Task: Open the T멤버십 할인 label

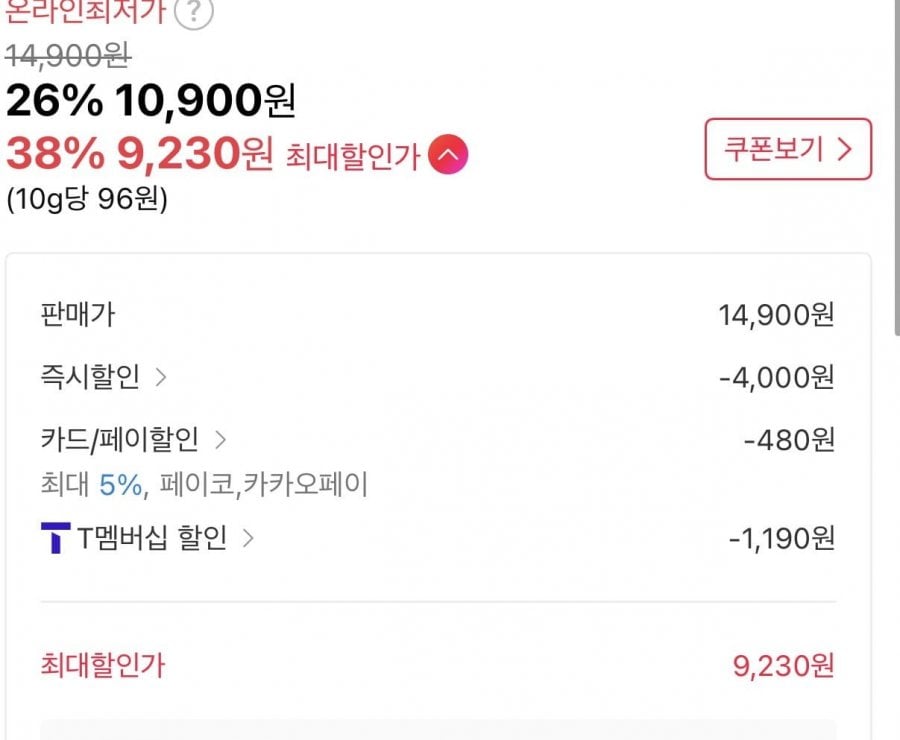Action: tap(152, 538)
